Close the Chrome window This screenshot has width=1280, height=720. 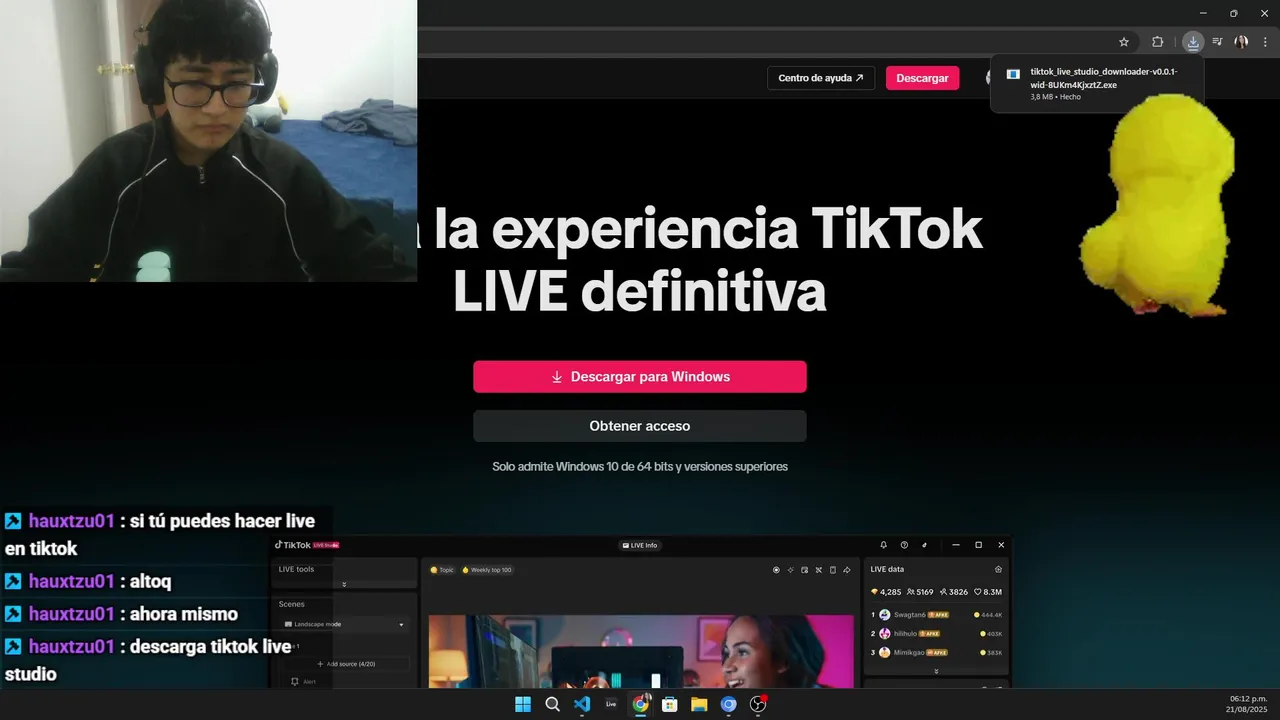[x=1264, y=13]
